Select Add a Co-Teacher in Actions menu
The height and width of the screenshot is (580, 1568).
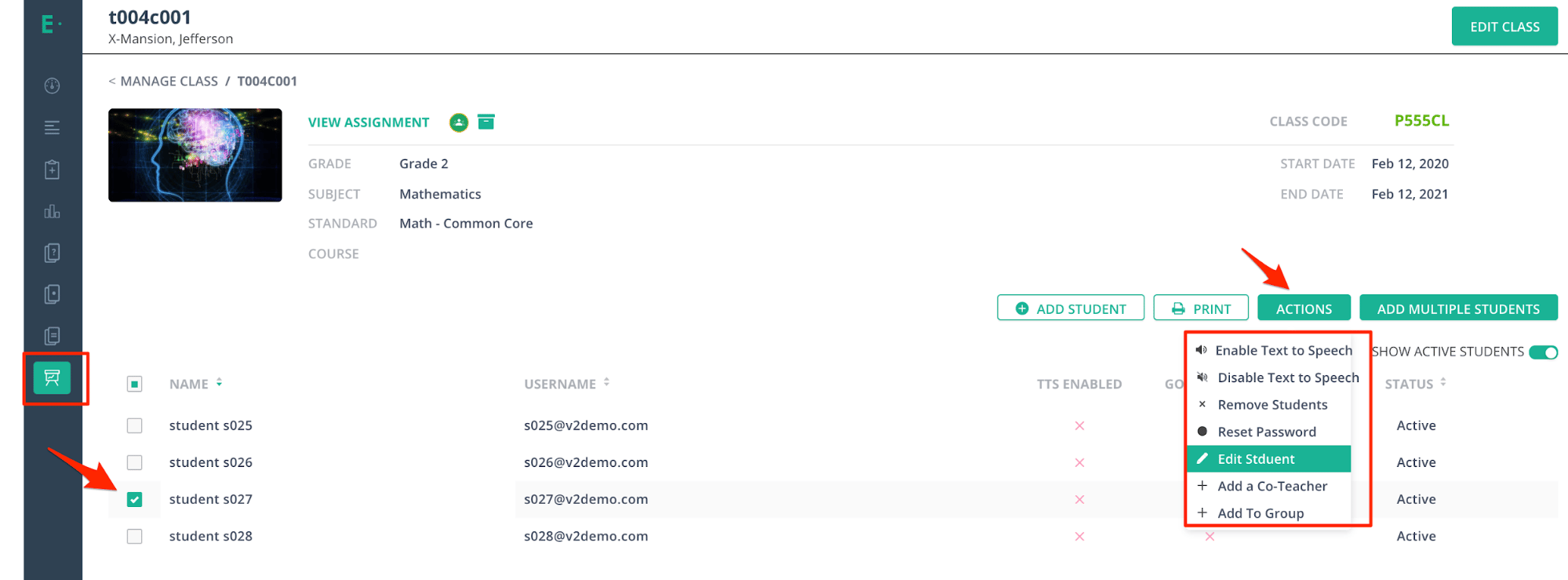1269,486
